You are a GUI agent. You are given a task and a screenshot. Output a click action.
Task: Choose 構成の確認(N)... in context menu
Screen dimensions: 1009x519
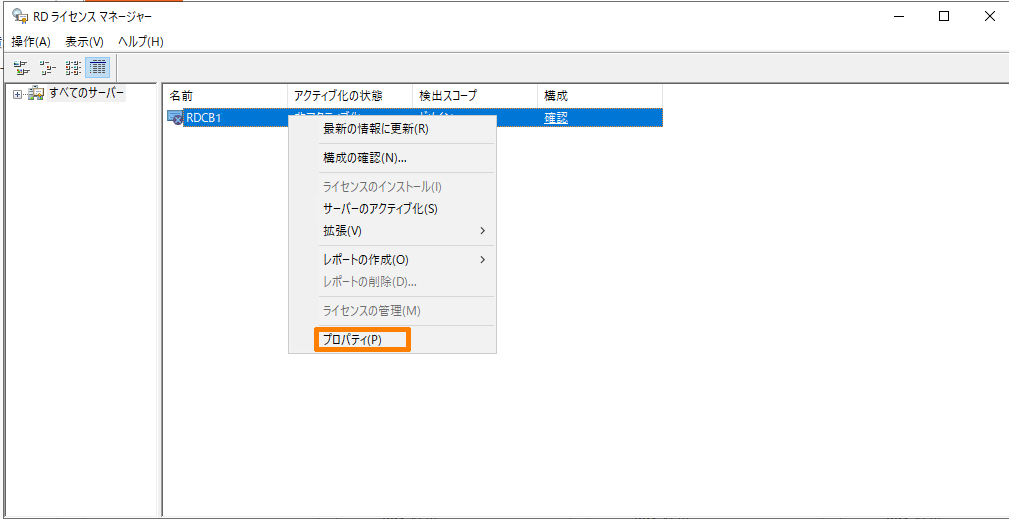coord(392,158)
